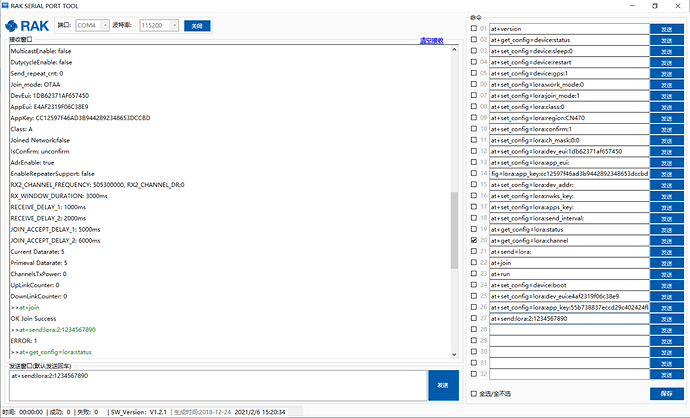Send the at+run command in row 23
Viewport: 690px width, 418px height.
tap(667, 274)
